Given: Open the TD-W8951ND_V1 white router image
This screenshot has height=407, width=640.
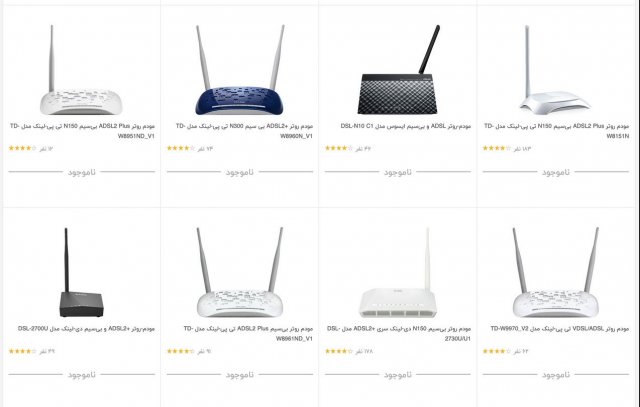Looking at the screenshot, I should coord(81,70).
